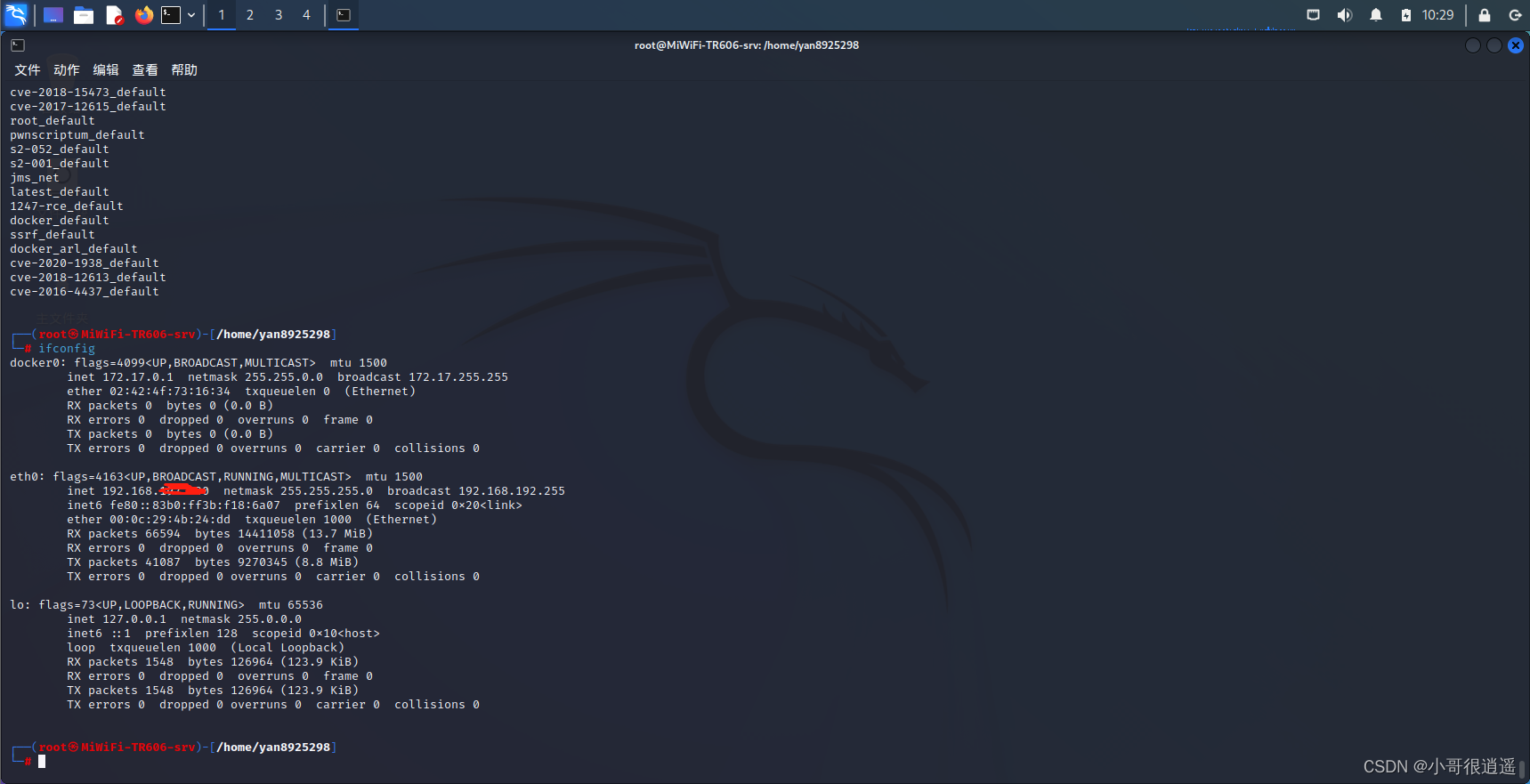This screenshot has width=1530, height=784.
Task: Open the wired network connection icon
Action: 1313,15
